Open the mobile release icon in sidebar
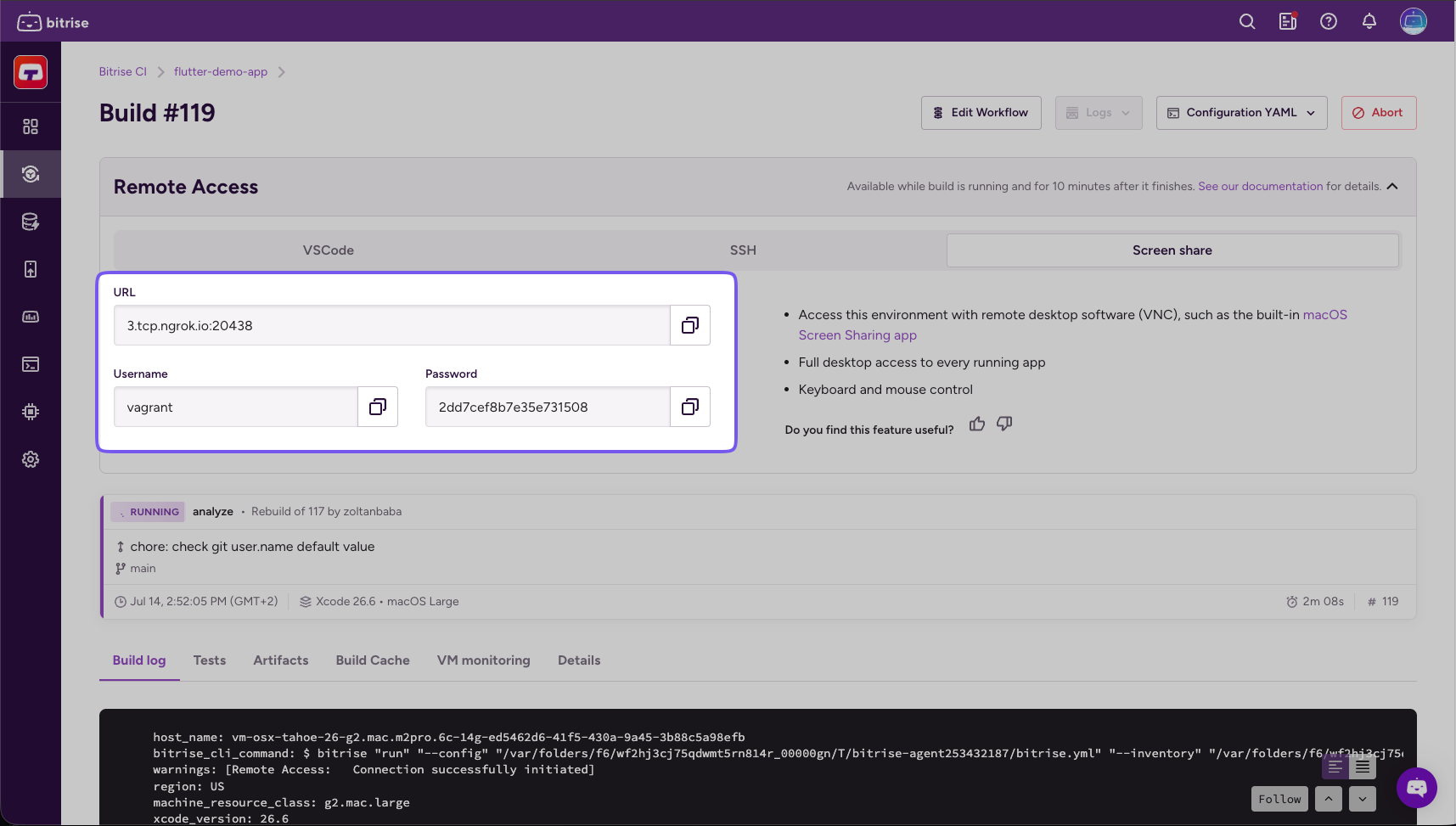 [x=31, y=269]
